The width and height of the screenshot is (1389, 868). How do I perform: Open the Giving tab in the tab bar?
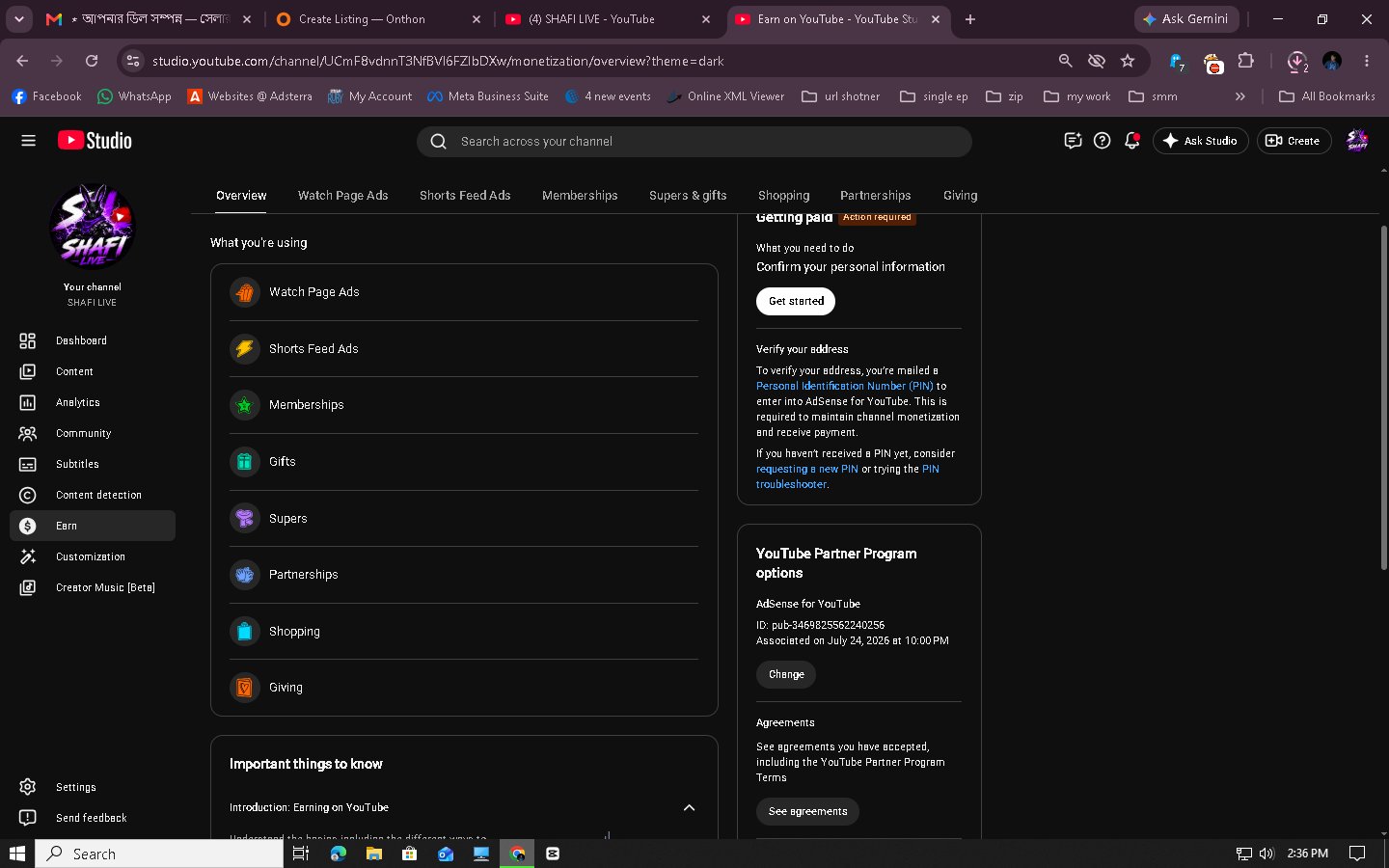(960, 195)
